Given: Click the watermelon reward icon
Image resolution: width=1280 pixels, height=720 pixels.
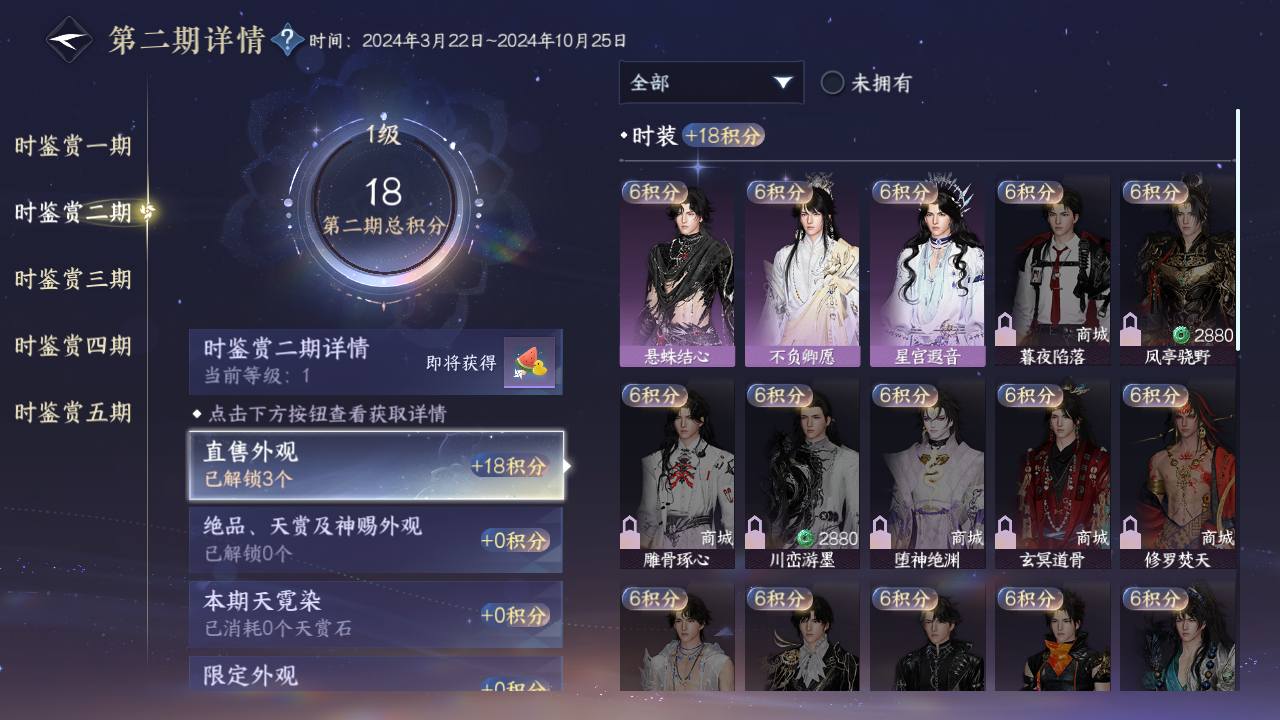Looking at the screenshot, I should (529, 364).
